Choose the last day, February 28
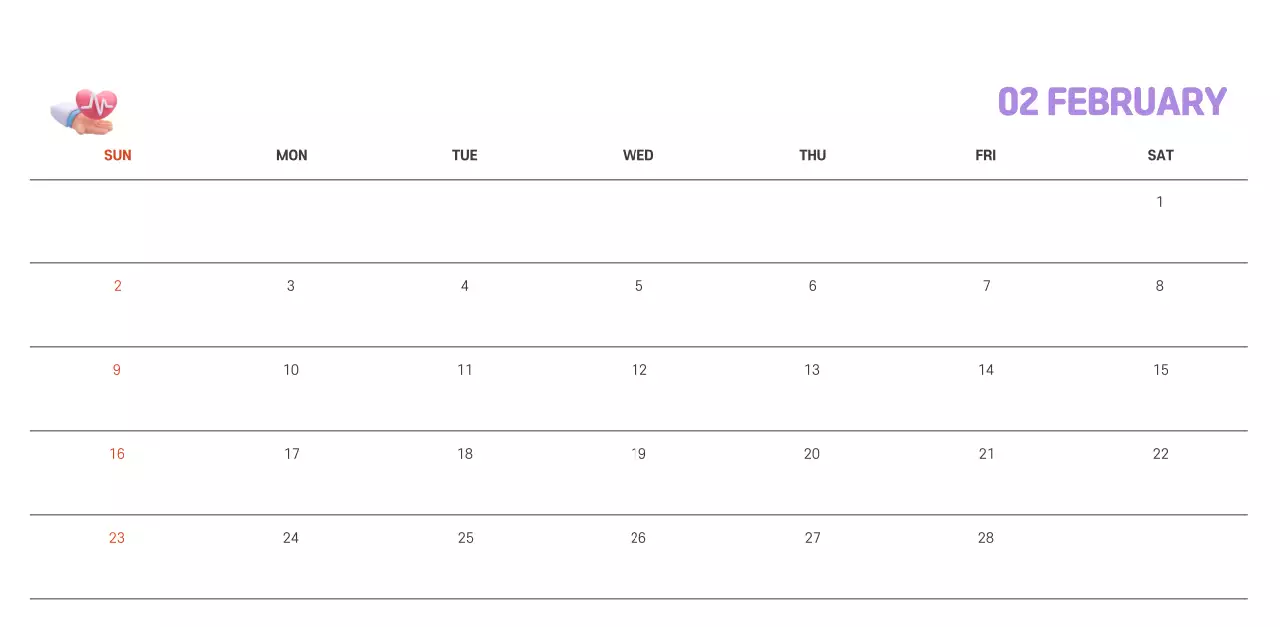1280x627 pixels. click(x=986, y=538)
